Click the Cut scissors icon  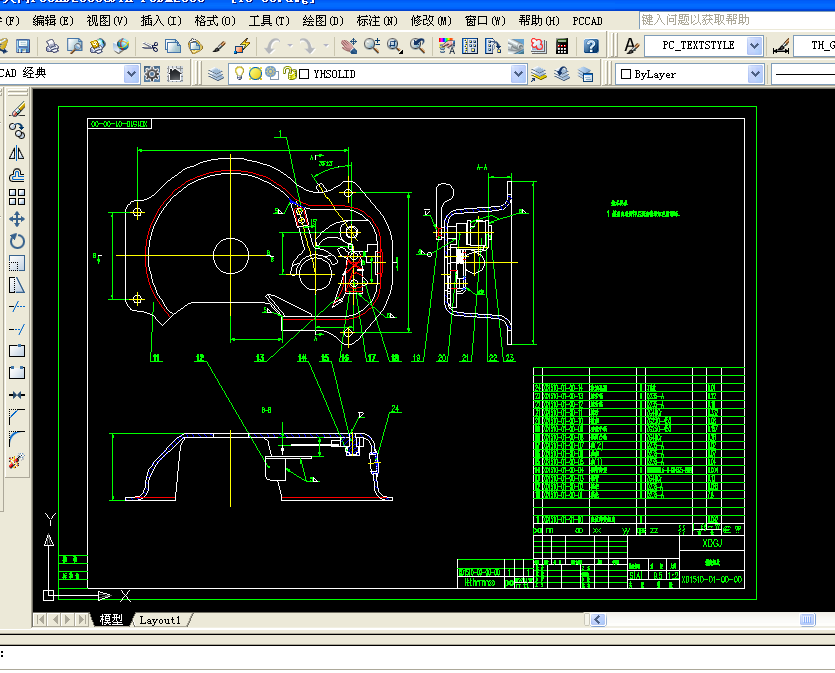pos(150,46)
